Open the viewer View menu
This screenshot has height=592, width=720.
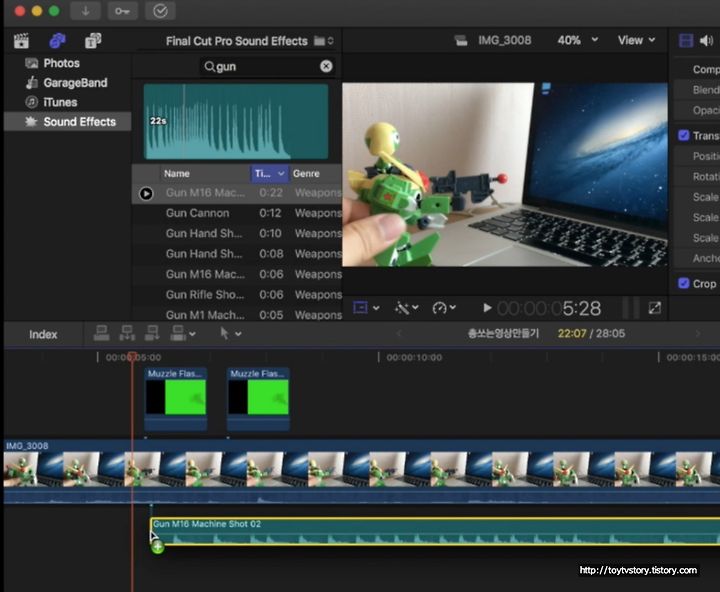[x=636, y=40]
